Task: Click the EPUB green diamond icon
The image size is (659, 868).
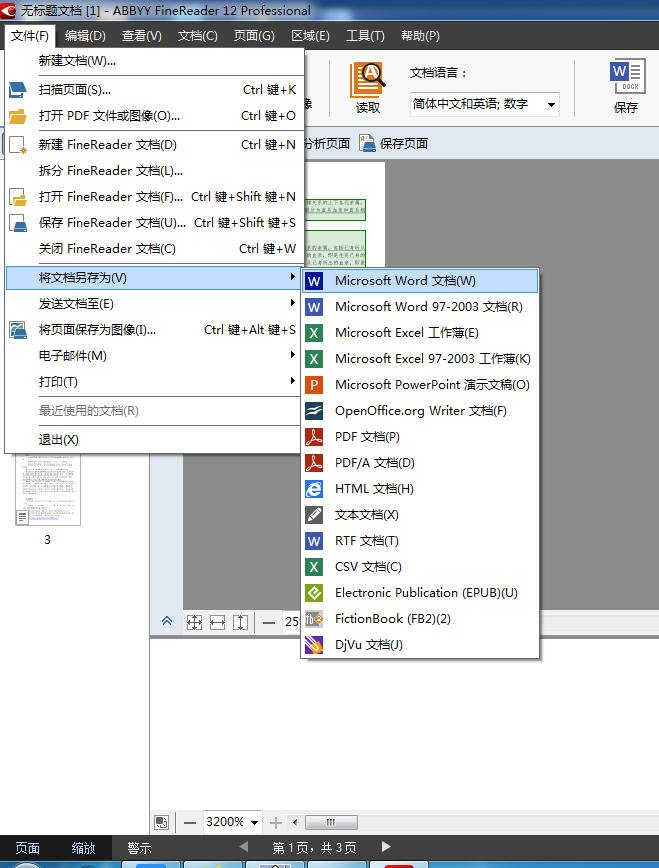Action: coord(314,593)
